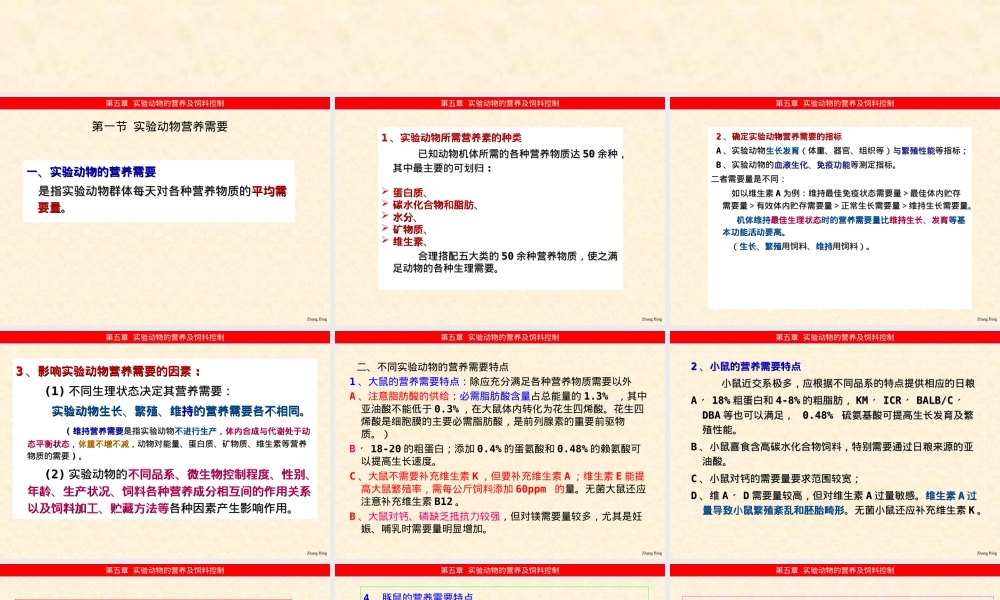Click line (1) 不同生理状态决定其营养需要
Screen dimensions: 1000x600
[x=138, y=391]
